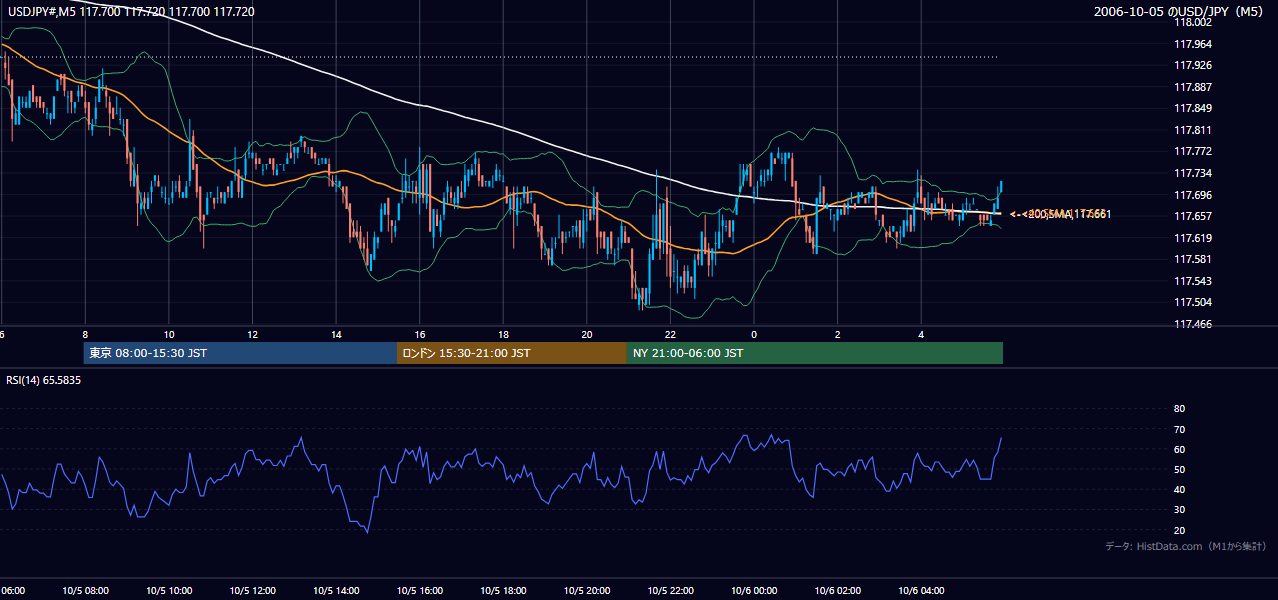
Task: Click the bottom time label 06:00
Action: [x=13, y=590]
